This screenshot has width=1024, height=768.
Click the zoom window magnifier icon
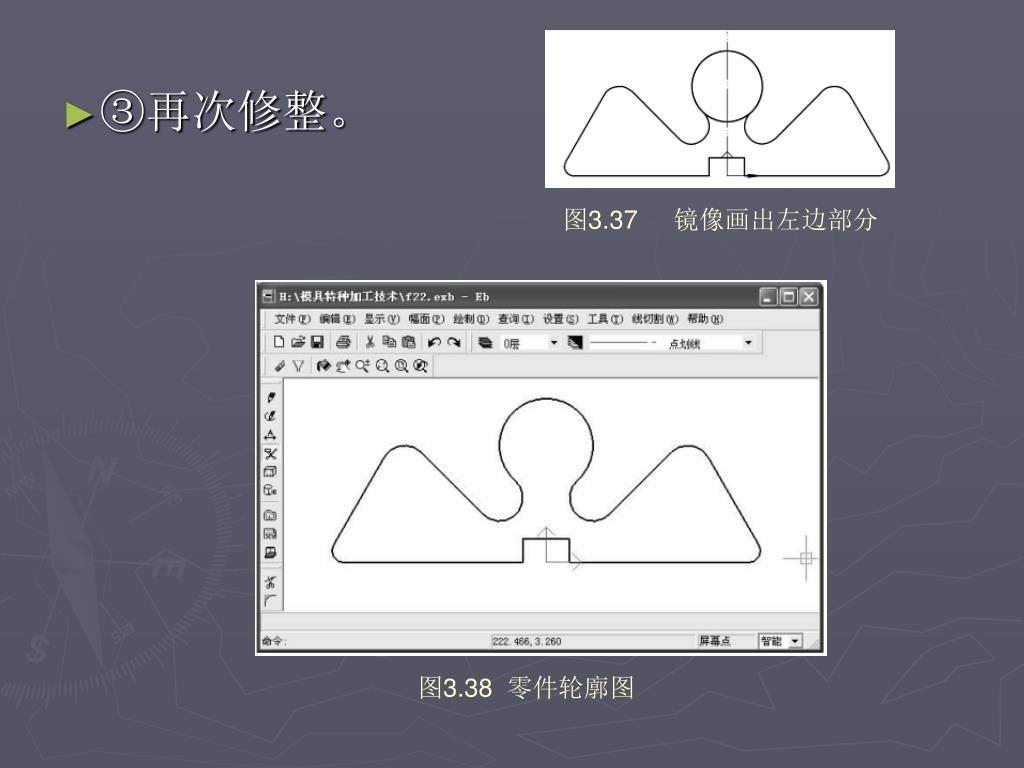coord(382,366)
